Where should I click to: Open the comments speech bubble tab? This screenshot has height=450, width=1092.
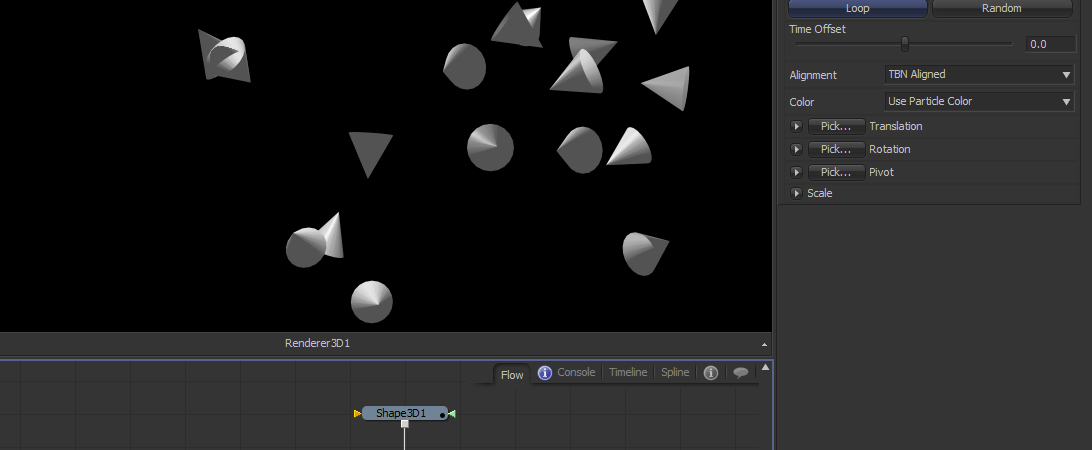(741, 373)
